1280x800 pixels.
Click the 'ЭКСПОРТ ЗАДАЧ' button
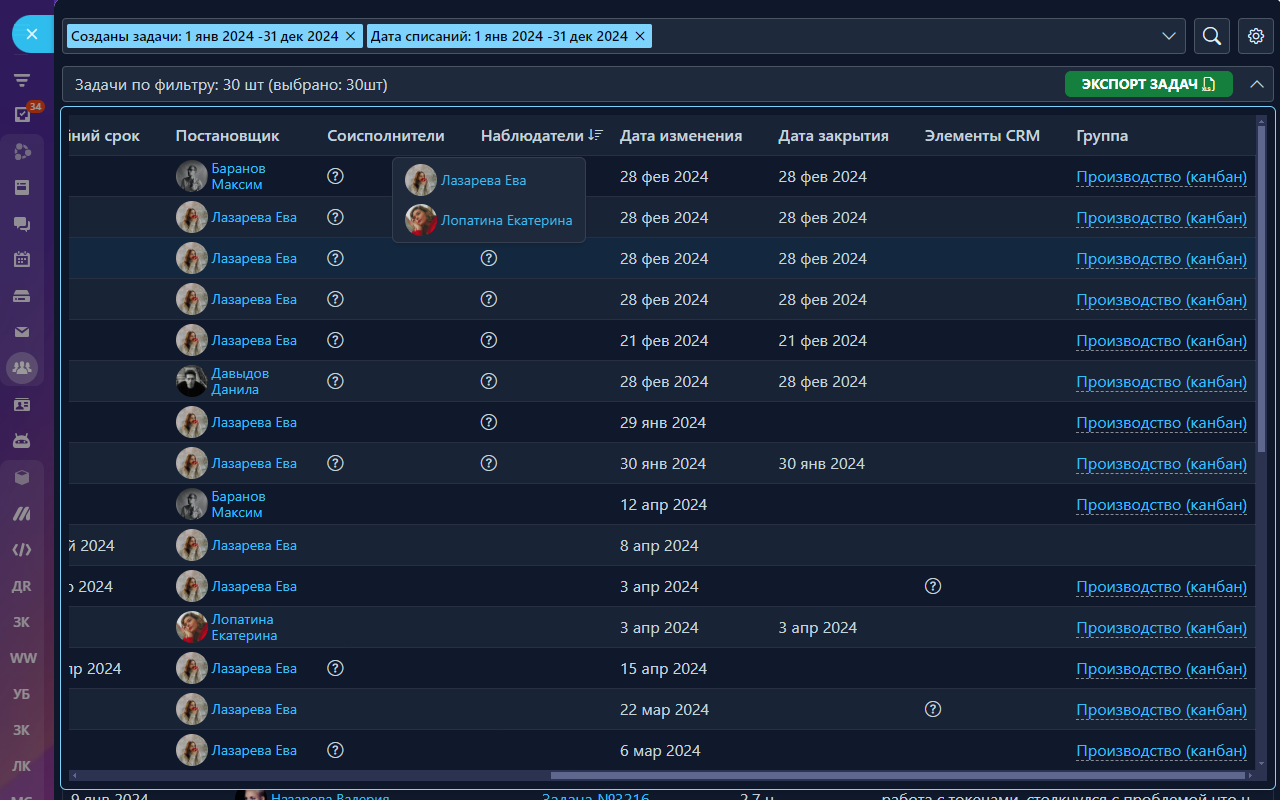1149,85
